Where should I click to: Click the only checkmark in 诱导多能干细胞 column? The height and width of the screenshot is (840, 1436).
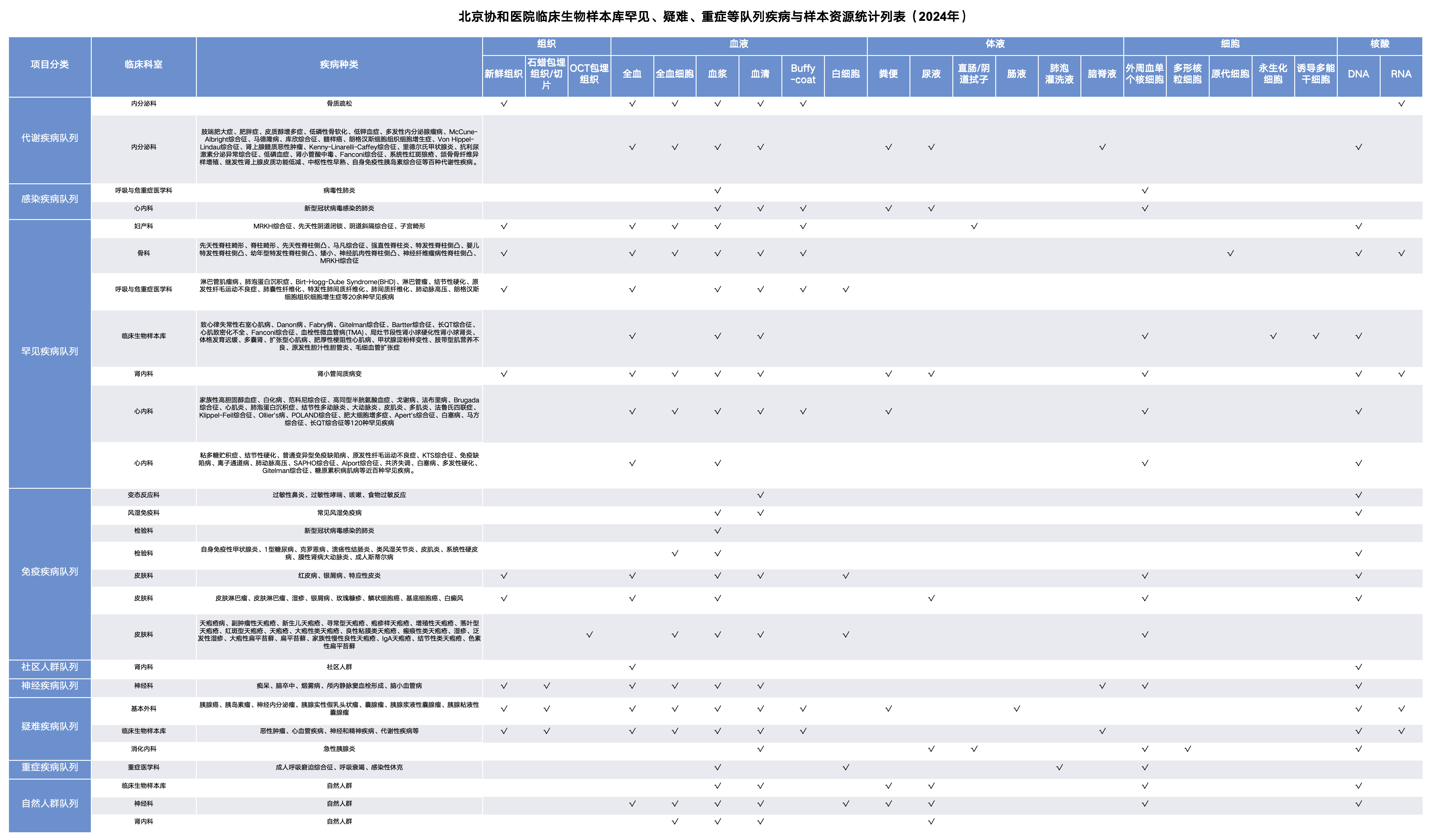(1316, 337)
